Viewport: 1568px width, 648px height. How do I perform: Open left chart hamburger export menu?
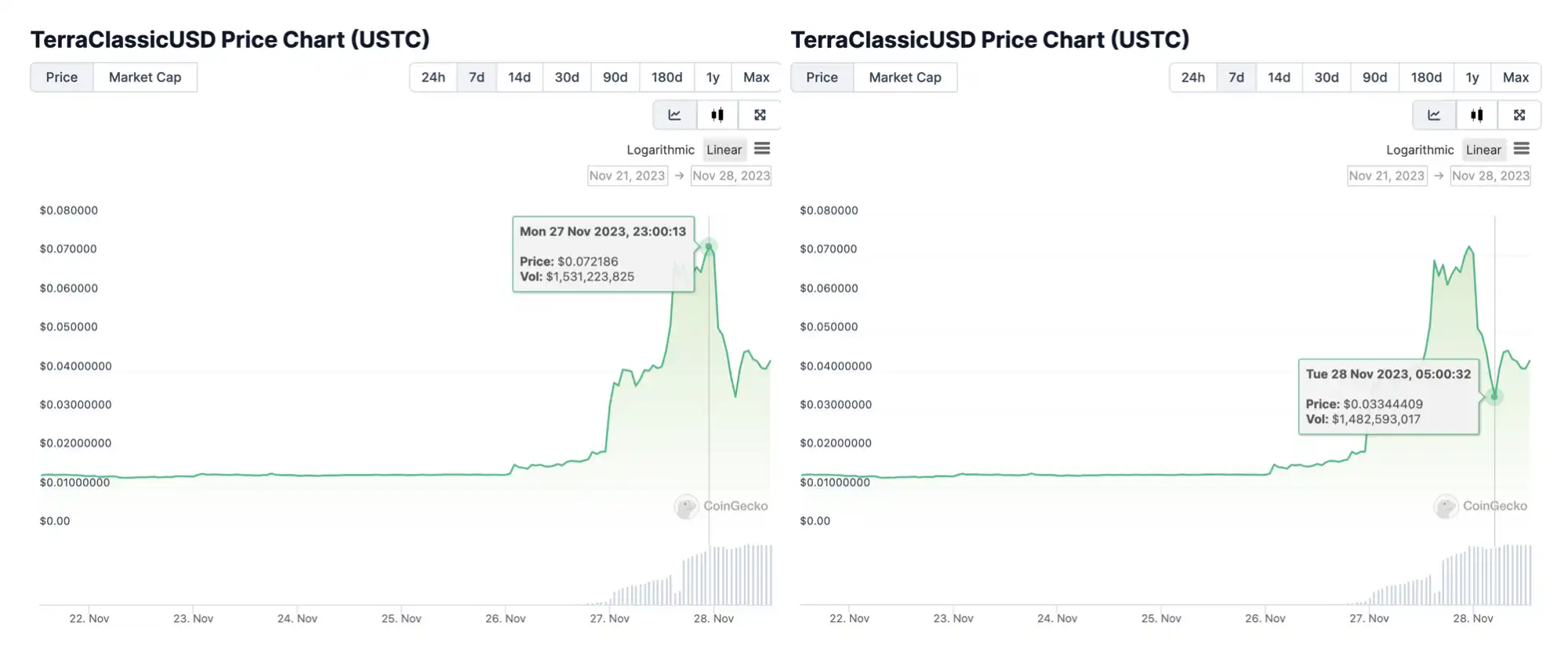coord(762,149)
